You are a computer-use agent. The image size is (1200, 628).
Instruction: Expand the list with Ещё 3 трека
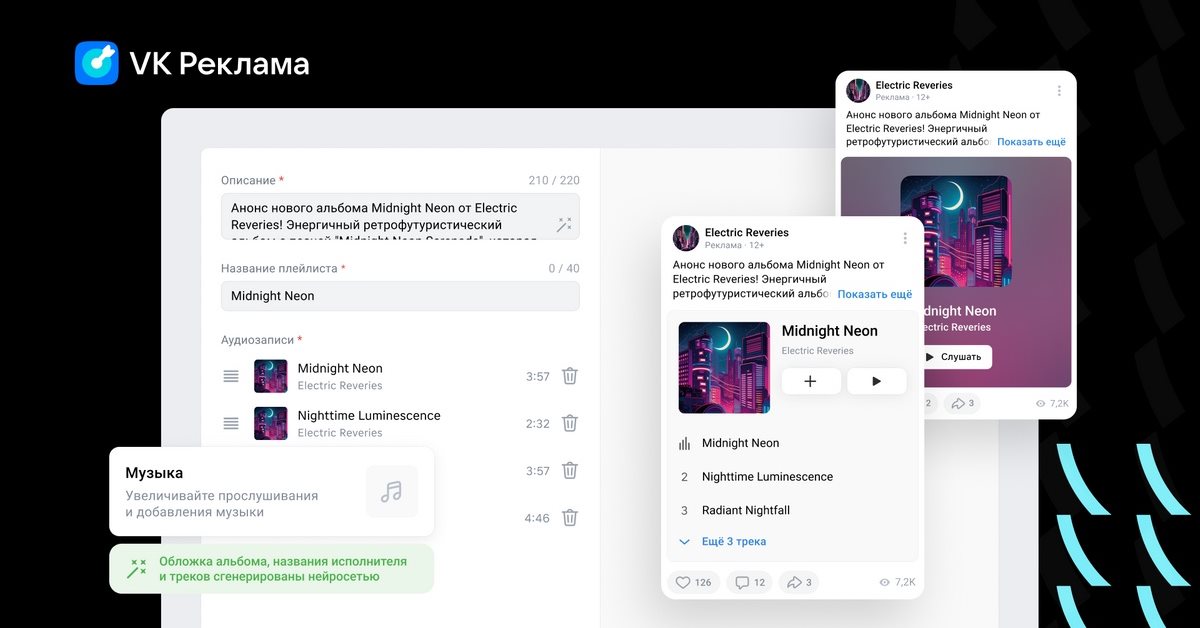[x=723, y=542]
